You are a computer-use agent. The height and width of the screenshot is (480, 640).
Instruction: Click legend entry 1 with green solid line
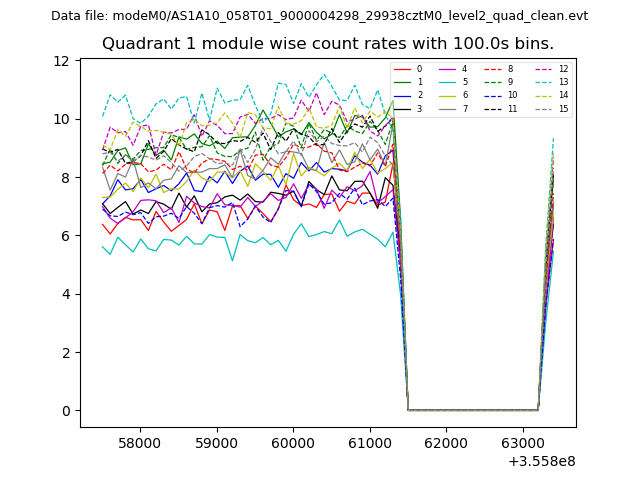tap(410, 82)
